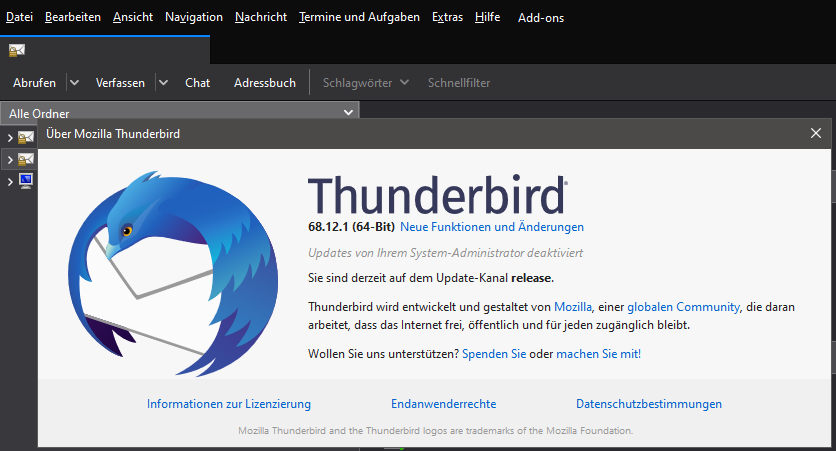Expand the second mail account in folder tree
836x451 pixels.
[10, 160]
